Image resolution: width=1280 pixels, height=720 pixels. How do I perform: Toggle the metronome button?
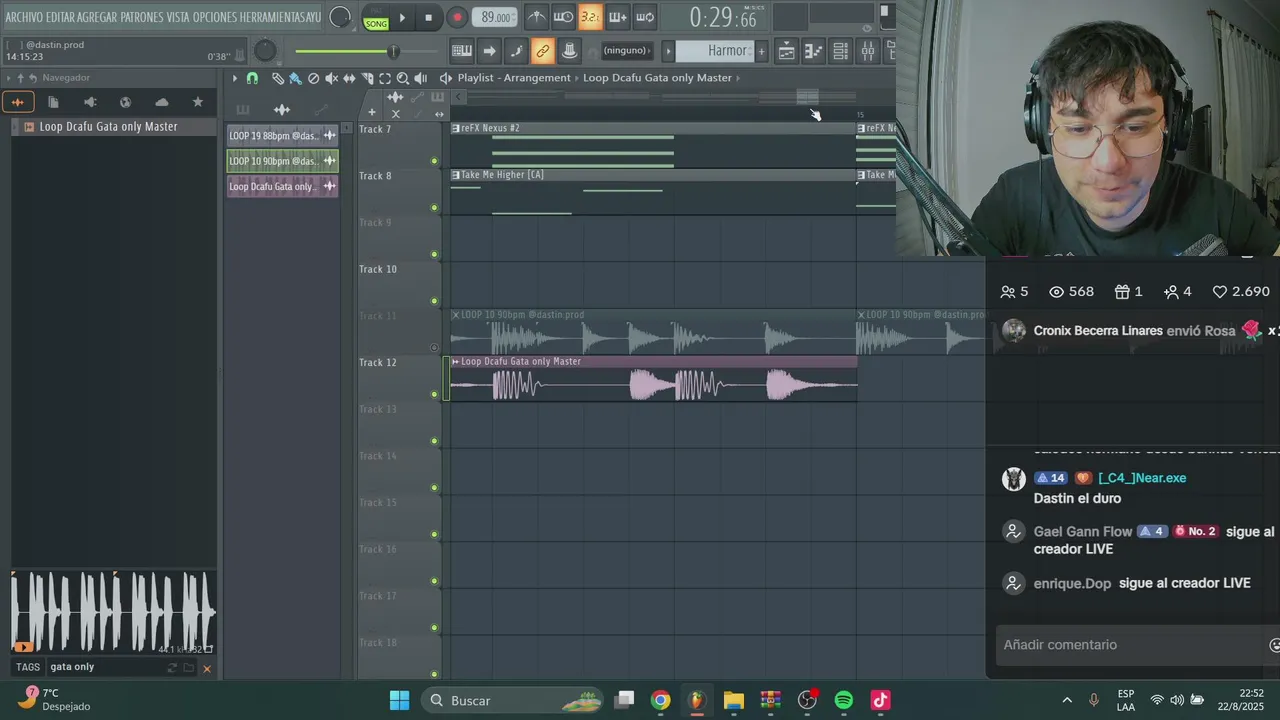(x=537, y=17)
